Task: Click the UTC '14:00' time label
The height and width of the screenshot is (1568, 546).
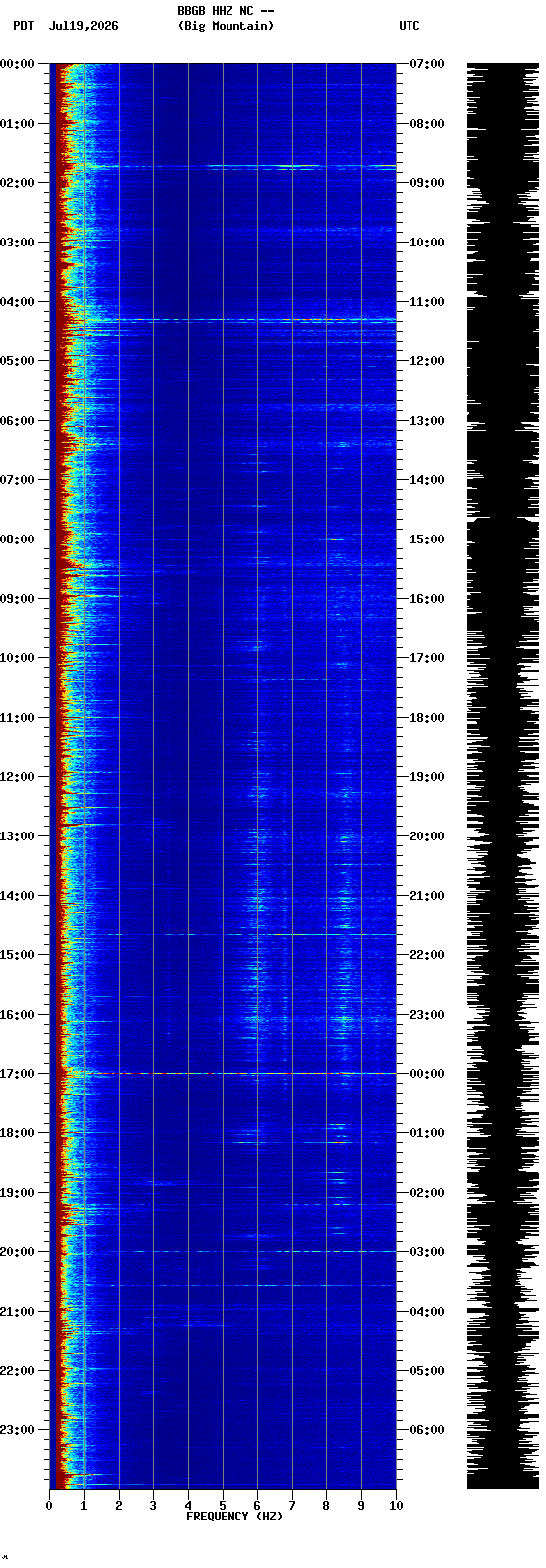Action: 427,480
